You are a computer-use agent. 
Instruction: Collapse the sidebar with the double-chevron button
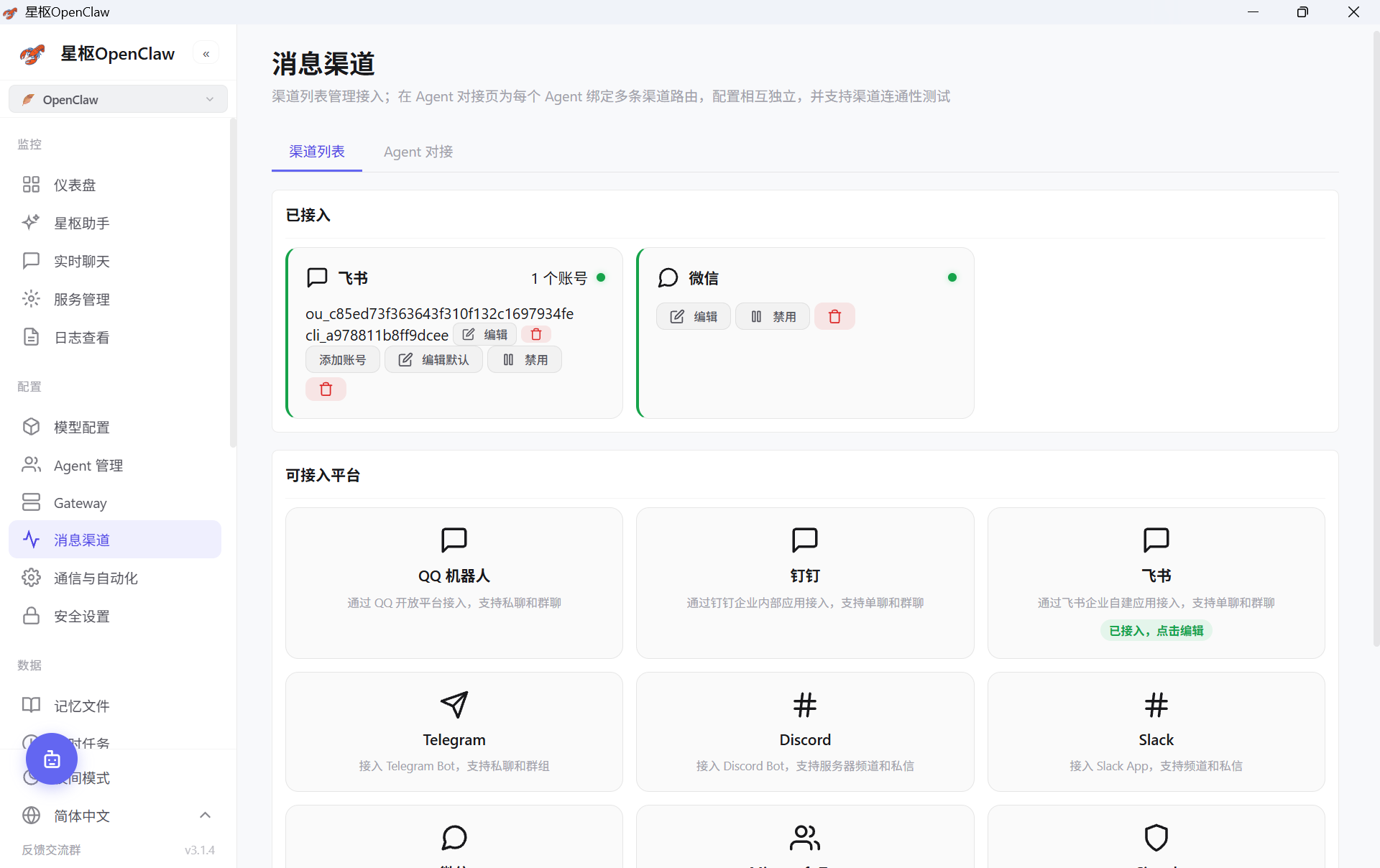click(206, 54)
